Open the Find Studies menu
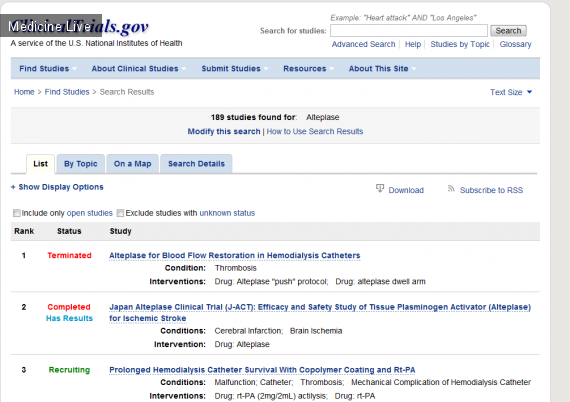The height and width of the screenshot is (402, 570). (48, 69)
